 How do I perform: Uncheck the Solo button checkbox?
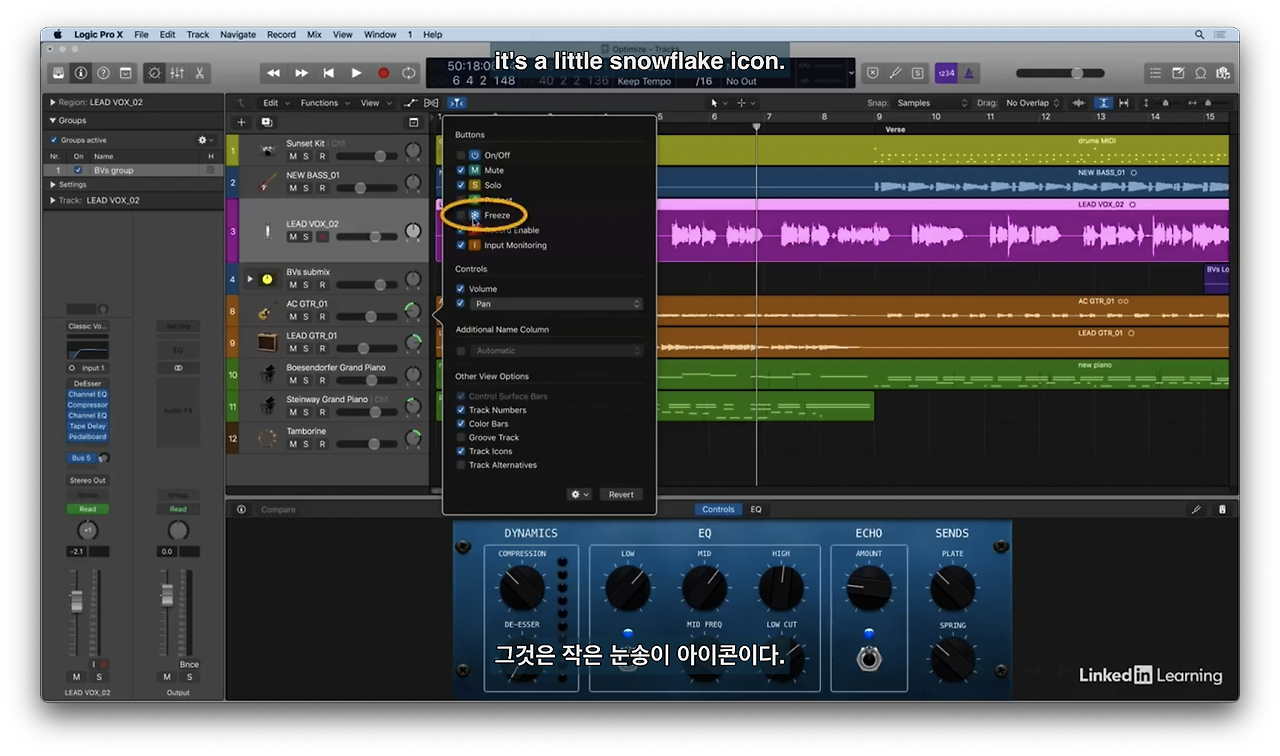[461, 185]
